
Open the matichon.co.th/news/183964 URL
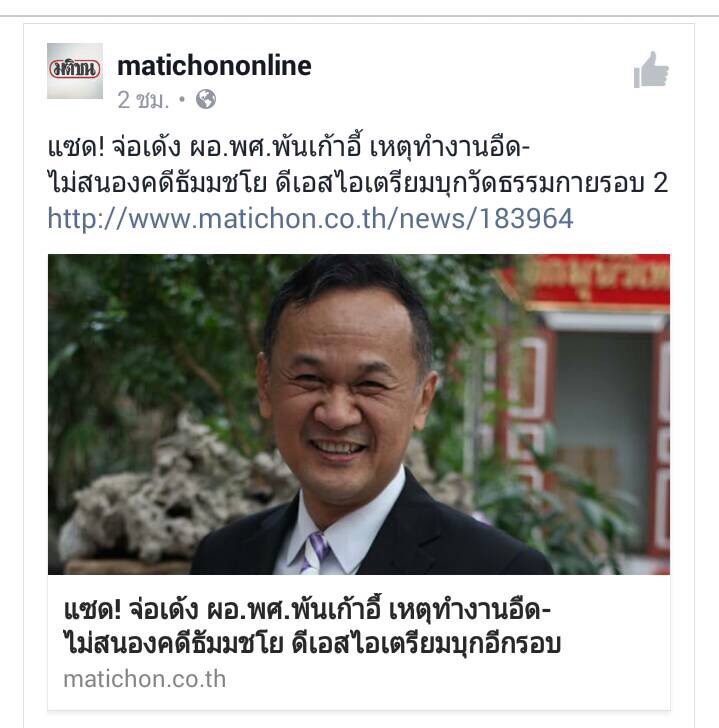point(311,219)
